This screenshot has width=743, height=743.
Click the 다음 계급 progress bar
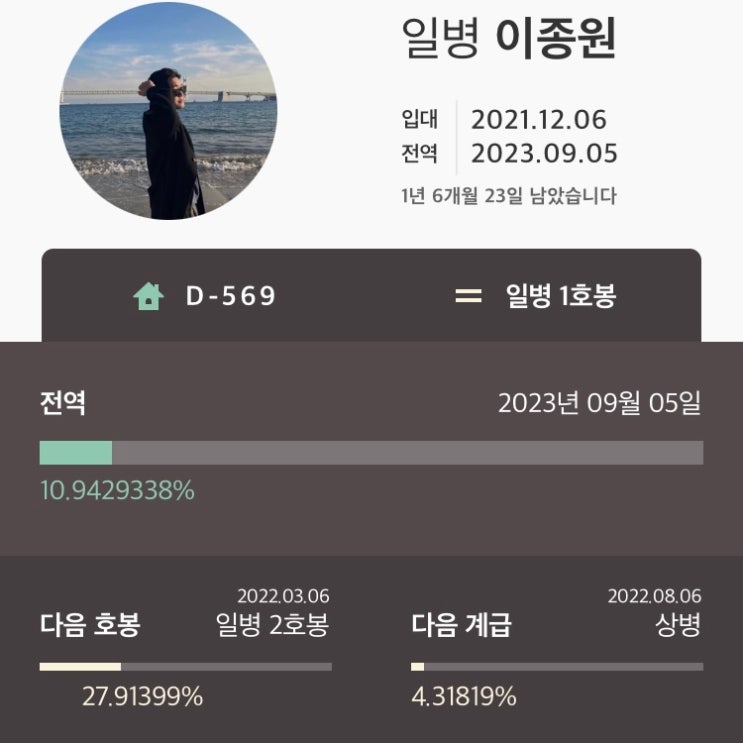(557, 667)
